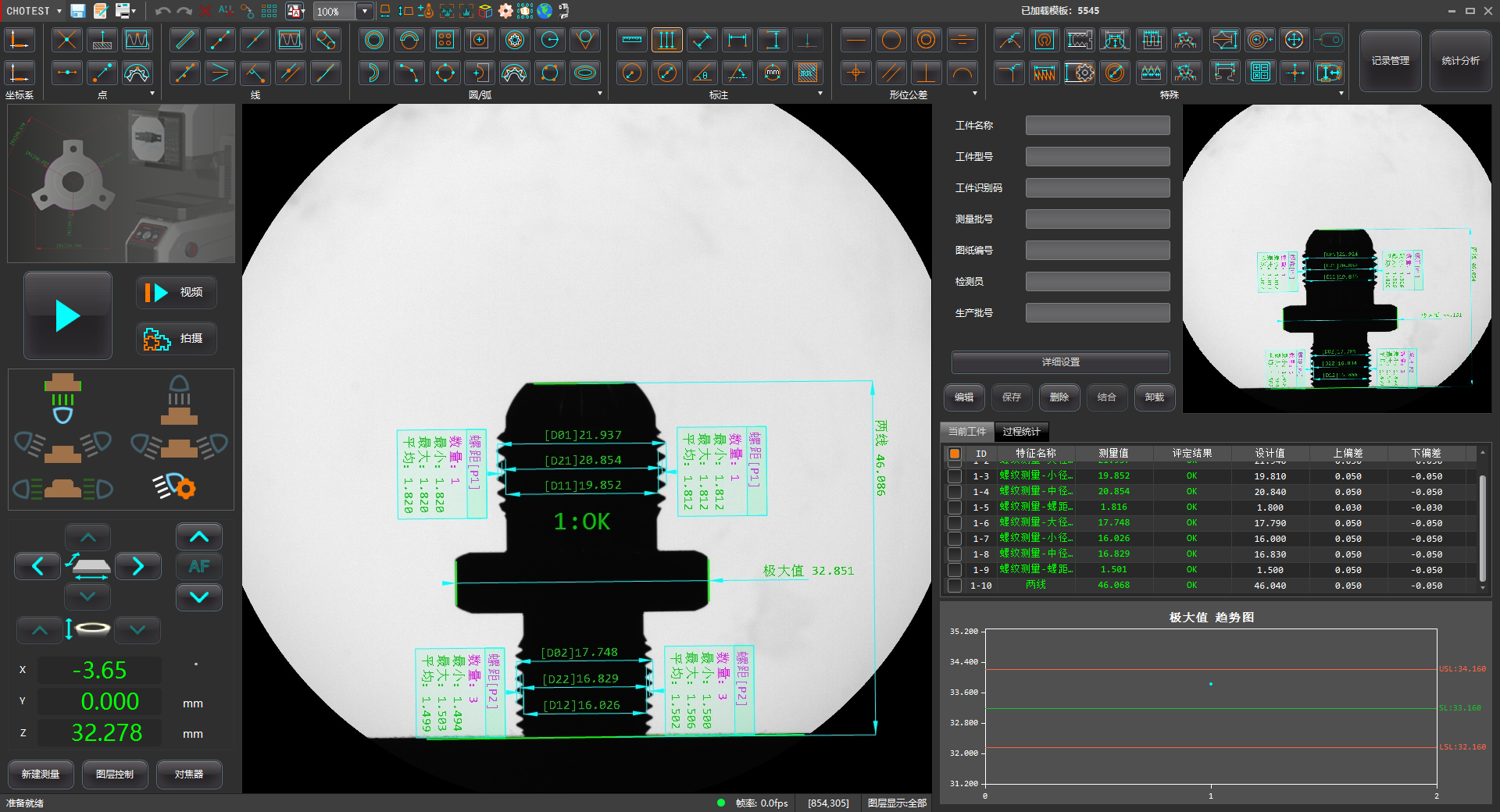Select the concentric circle measurement tool
Screen dimensions: 1500x812
(x=374, y=40)
